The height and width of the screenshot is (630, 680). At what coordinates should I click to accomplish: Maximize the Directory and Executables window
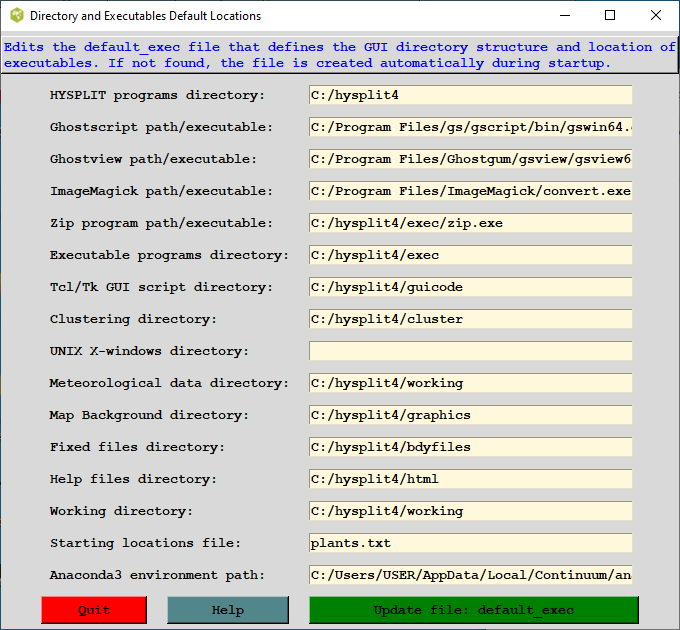click(610, 16)
